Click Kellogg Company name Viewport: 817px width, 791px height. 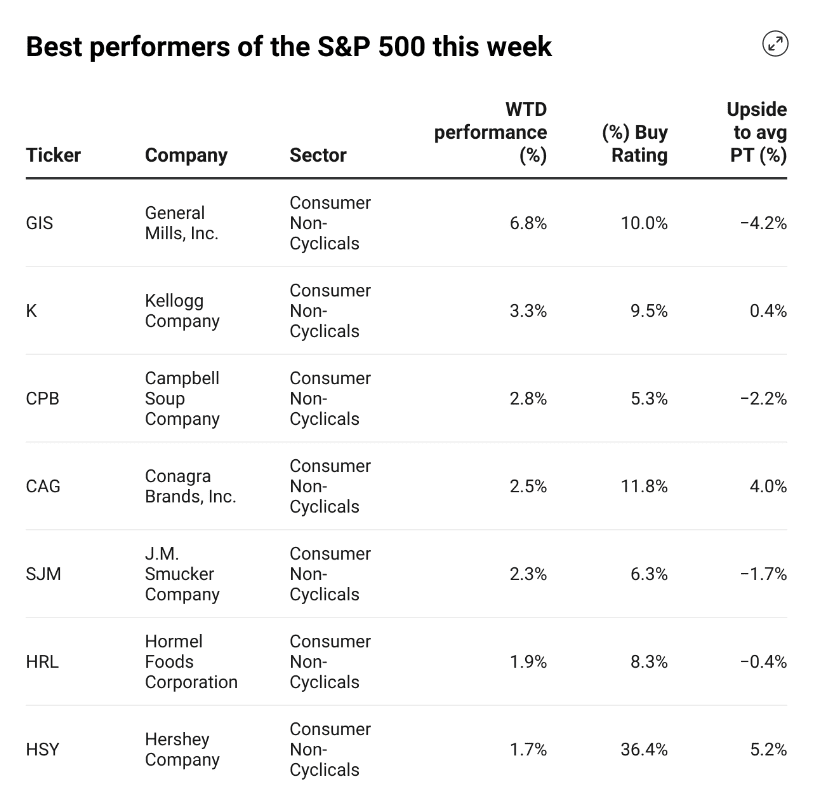[181, 311]
